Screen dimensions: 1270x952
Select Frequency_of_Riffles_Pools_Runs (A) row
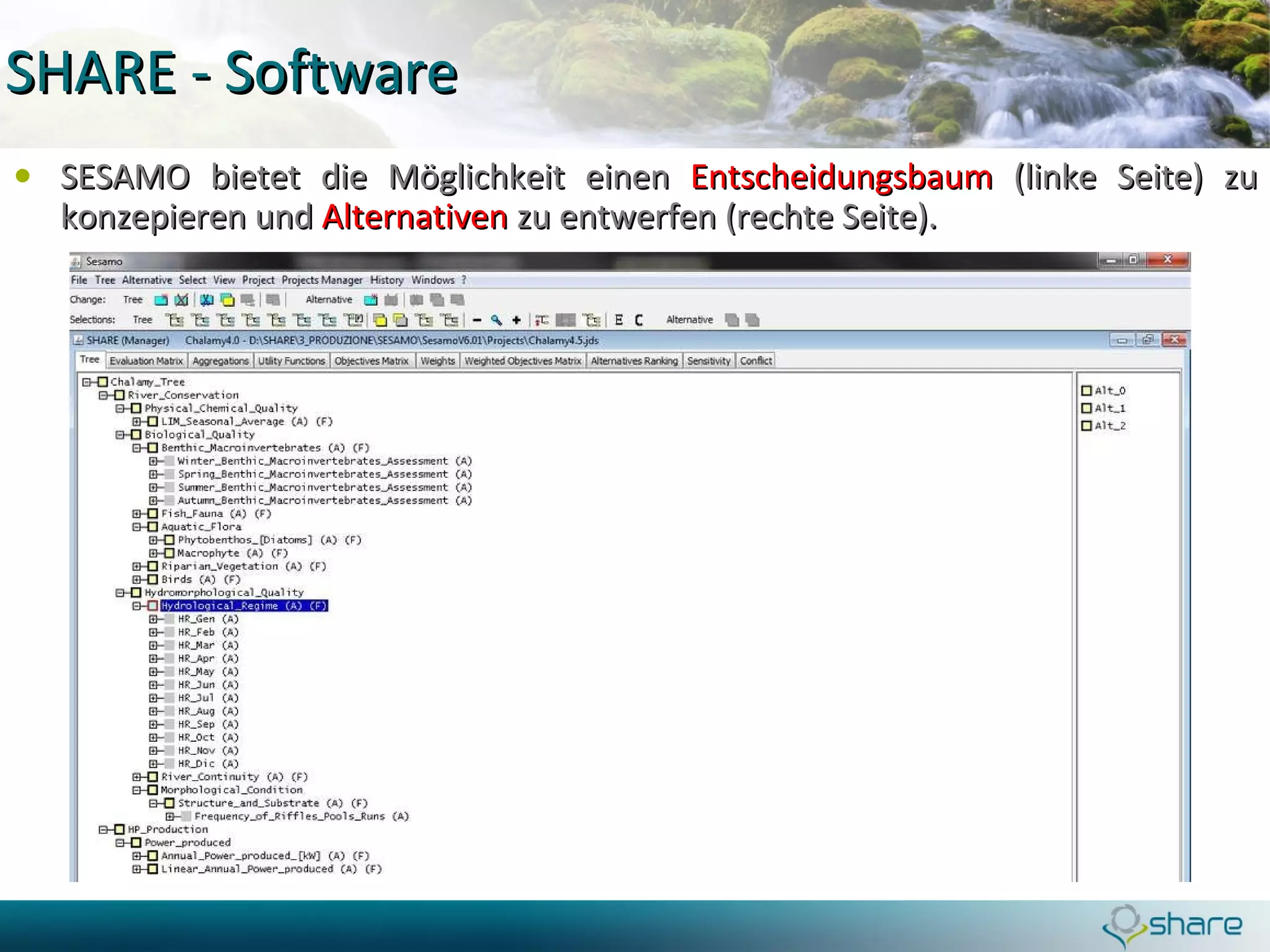click(x=302, y=817)
